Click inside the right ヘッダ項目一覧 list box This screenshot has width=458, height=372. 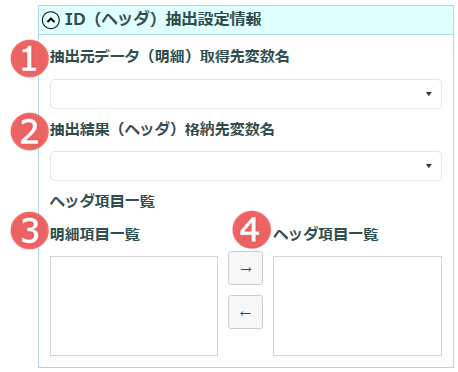point(357,306)
